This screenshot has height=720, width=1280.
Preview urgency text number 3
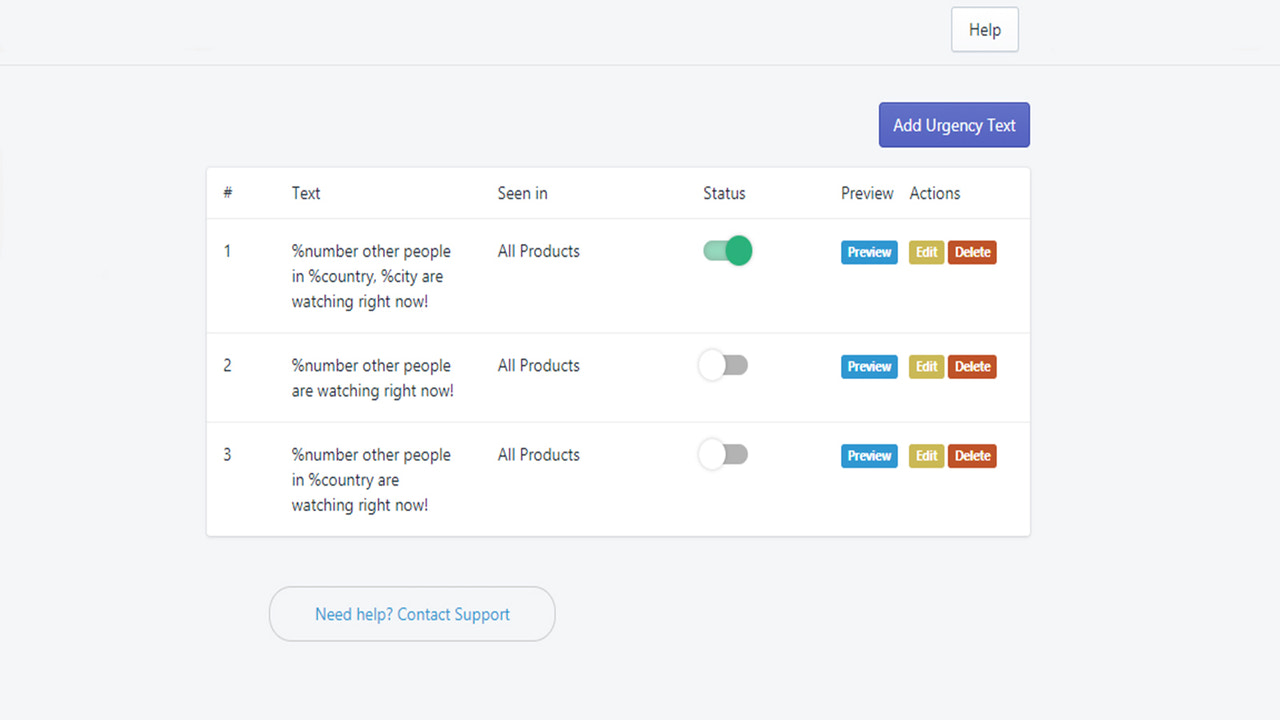869,456
